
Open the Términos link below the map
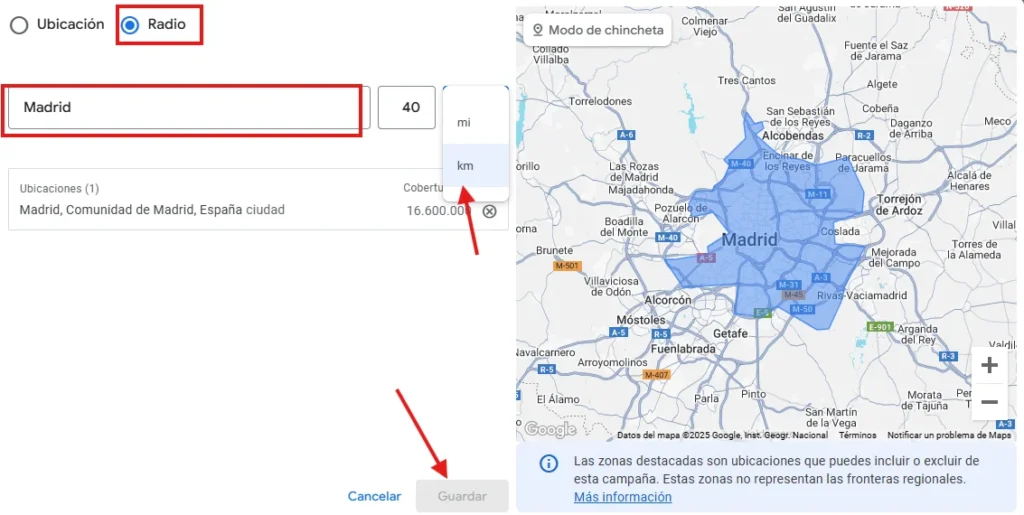tap(857, 435)
